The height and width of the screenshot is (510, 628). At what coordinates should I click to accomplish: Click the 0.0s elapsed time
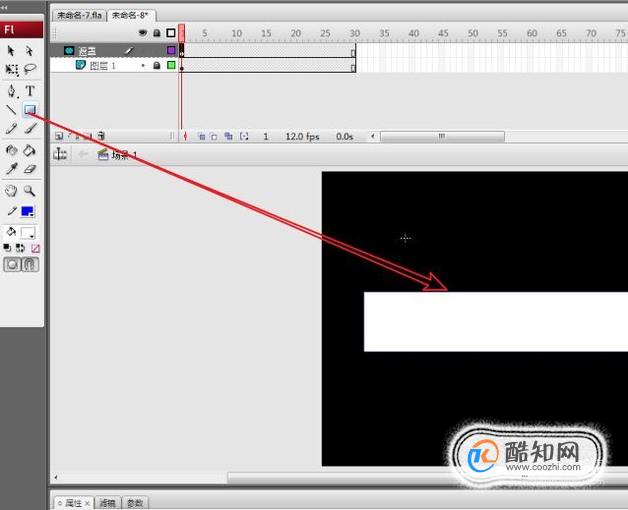tap(344, 137)
